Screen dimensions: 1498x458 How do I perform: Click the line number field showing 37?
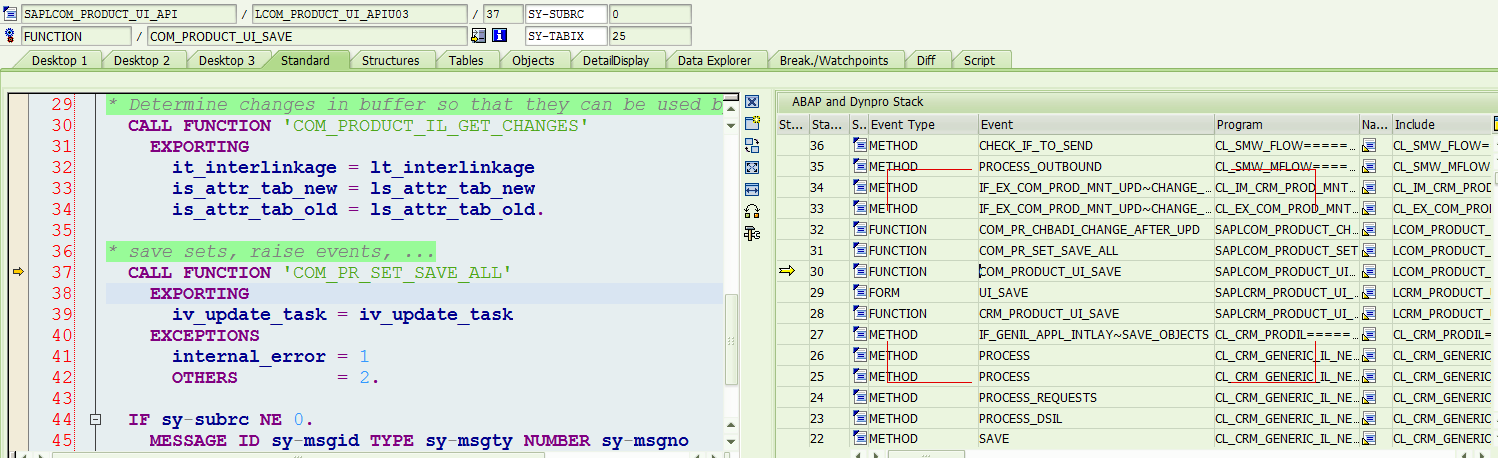coord(501,15)
